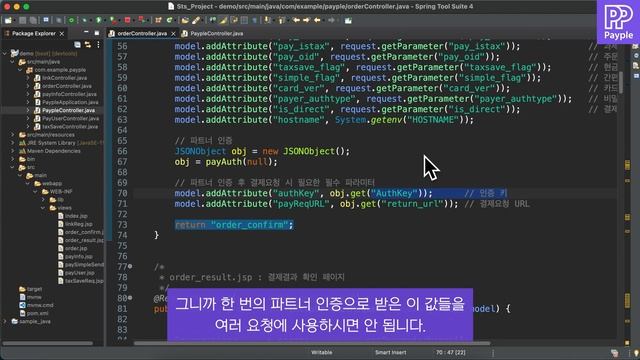
Task: Select PaypleController.java in Package Explorer tree
Action: tap(68, 110)
